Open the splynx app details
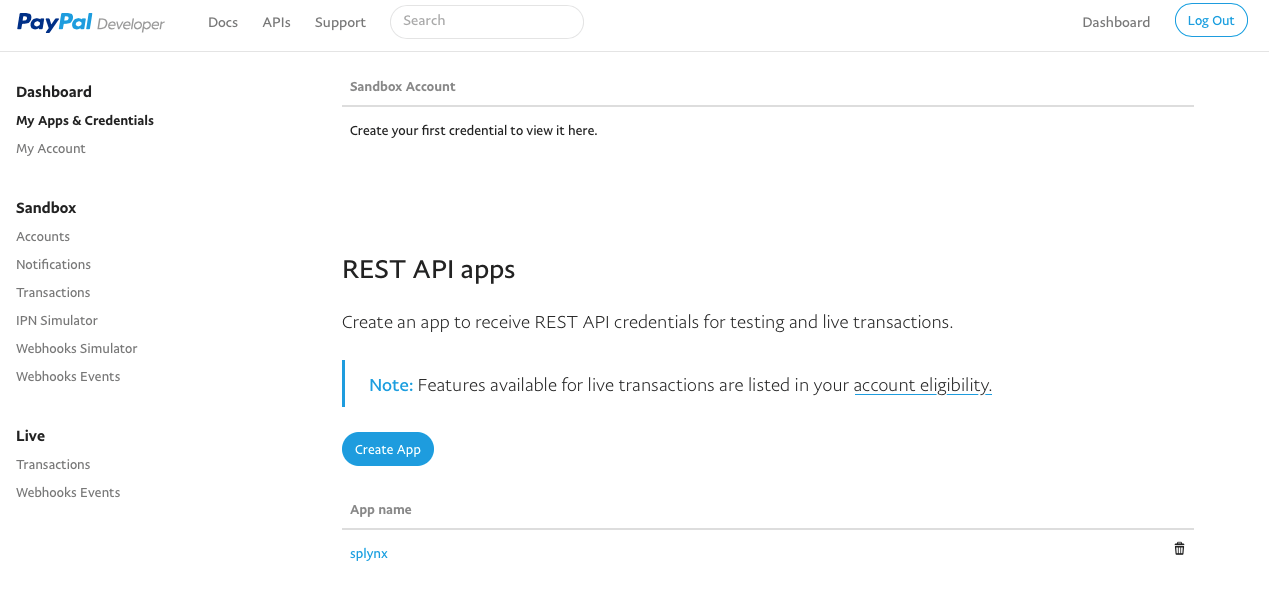 click(368, 552)
